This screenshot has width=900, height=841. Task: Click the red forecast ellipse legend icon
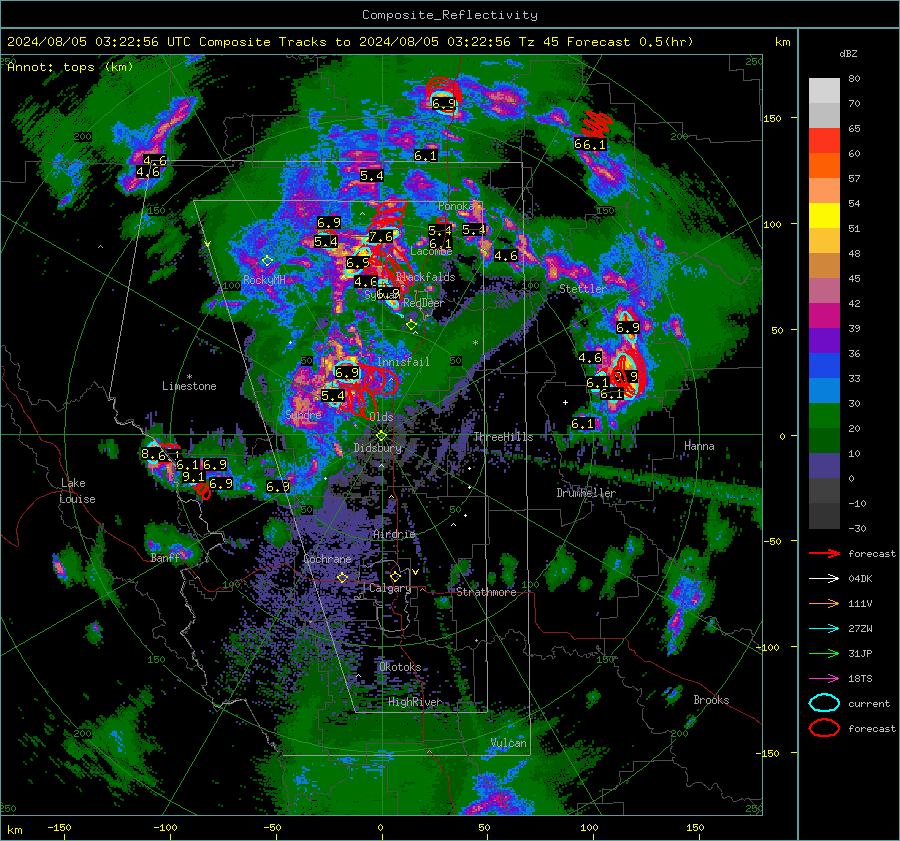[824, 728]
